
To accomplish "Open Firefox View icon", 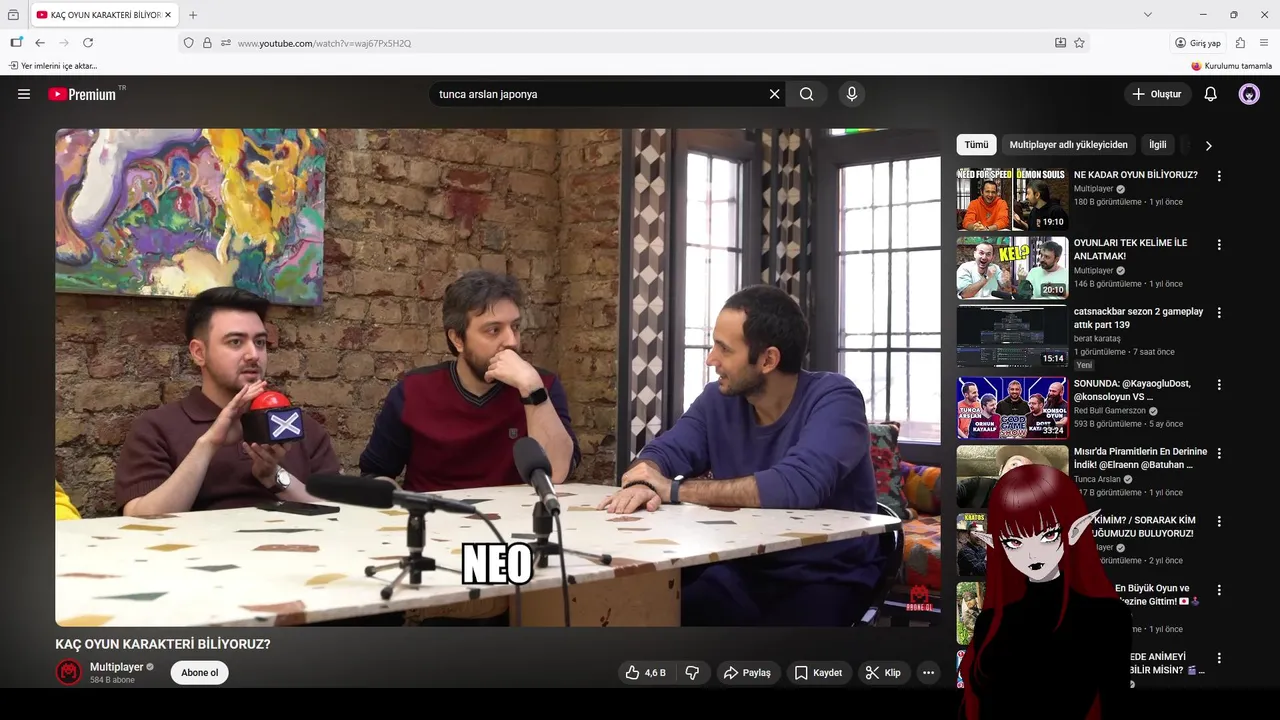I will coord(13,15).
